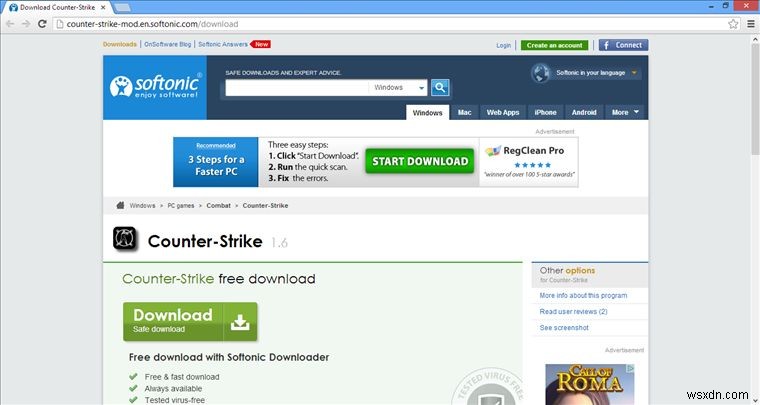Viewport: 760px width, 405px height.
Task: Open a new browser tab
Action: point(122,7)
